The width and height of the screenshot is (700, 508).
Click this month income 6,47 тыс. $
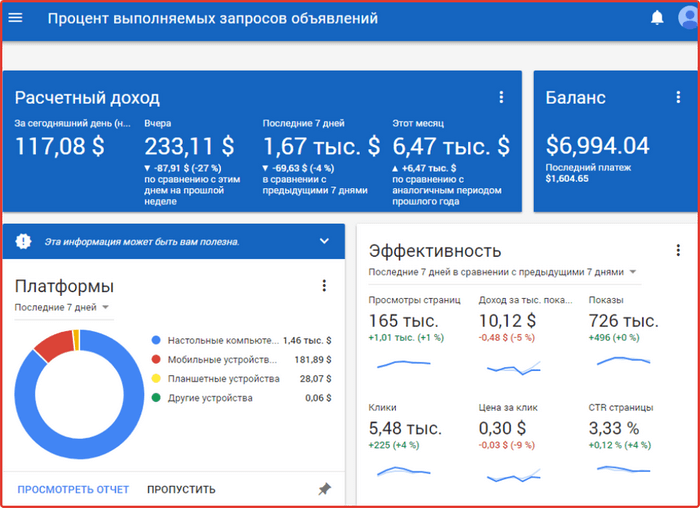point(451,146)
